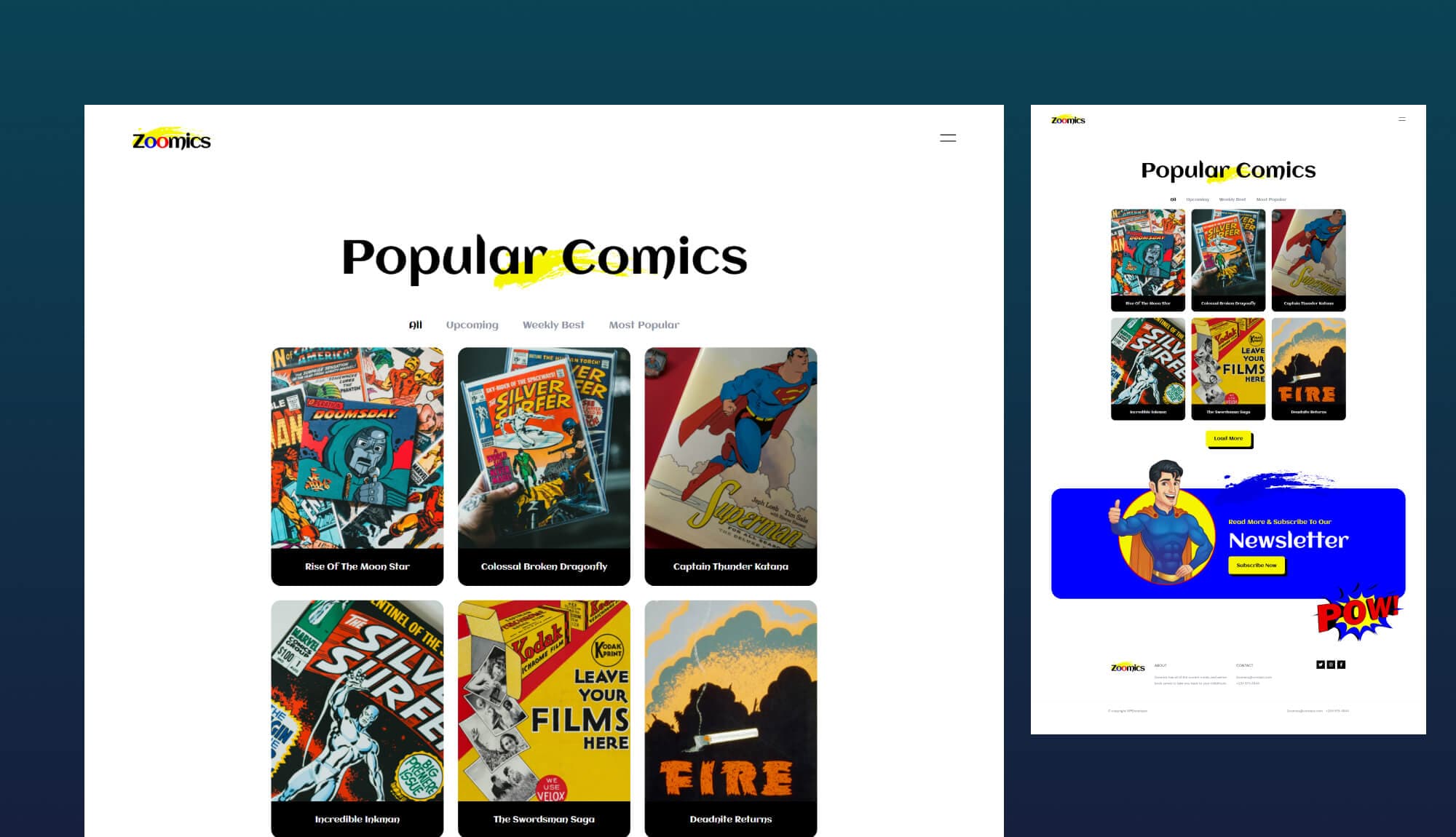Open the Incredible Inkman comic card

coord(357,718)
